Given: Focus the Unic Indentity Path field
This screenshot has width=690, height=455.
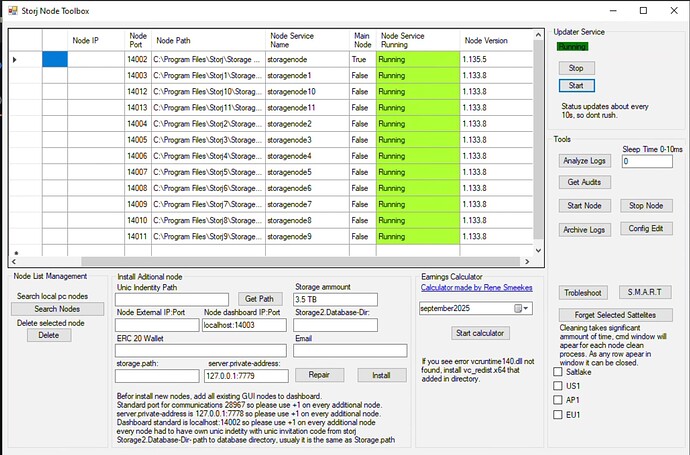Looking at the screenshot, I should tap(172, 300).
